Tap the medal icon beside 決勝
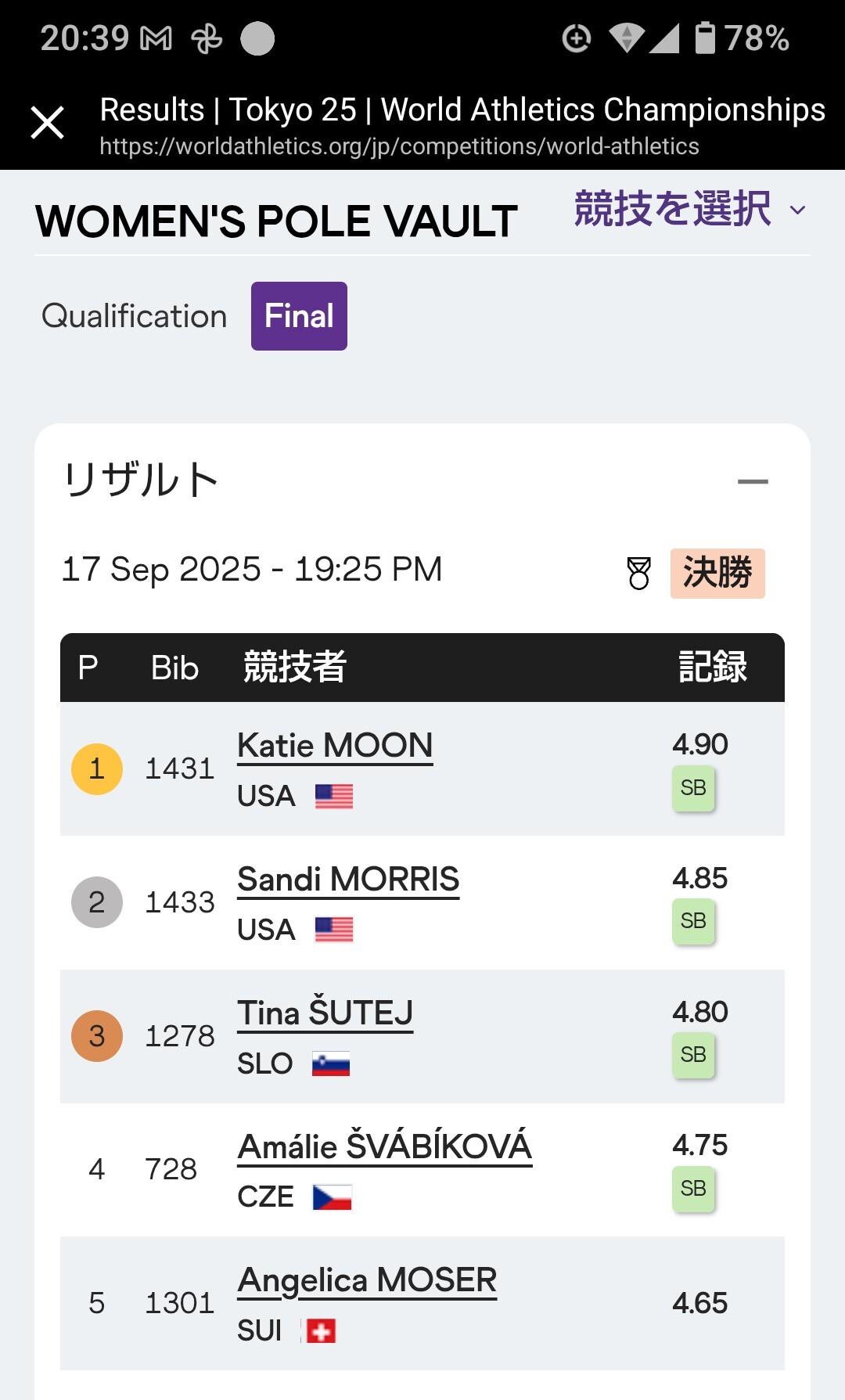This screenshot has width=845, height=1400. pyautogui.click(x=639, y=574)
